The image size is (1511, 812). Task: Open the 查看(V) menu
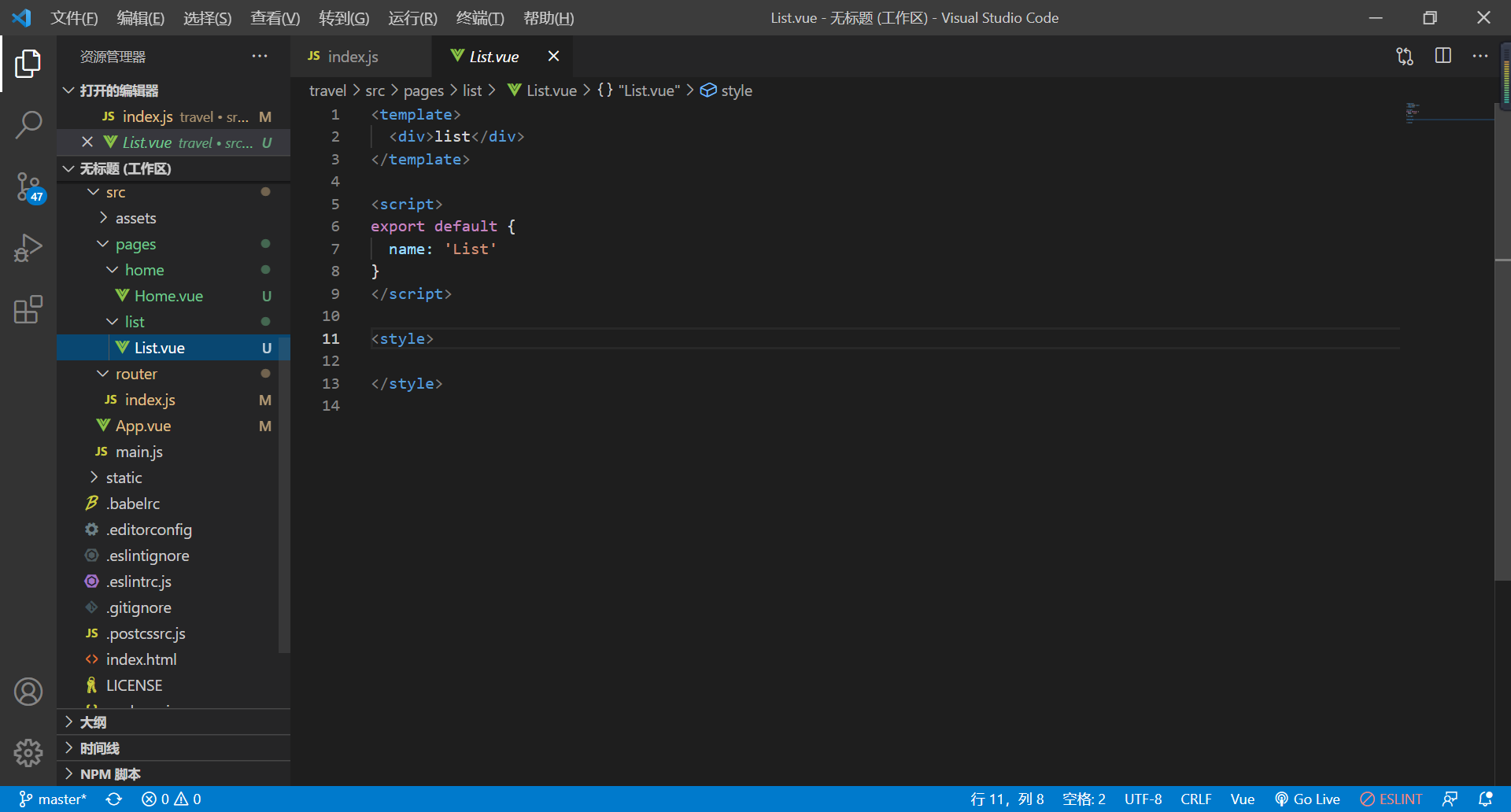pos(275,17)
